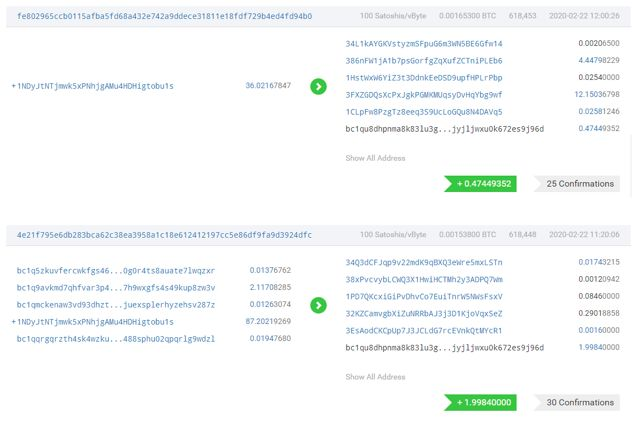Open input address bc1q9avkmd7qhfvar3p4...7h9wxgfs4s49kup8zw3v
637x427 pixels.
116,288
